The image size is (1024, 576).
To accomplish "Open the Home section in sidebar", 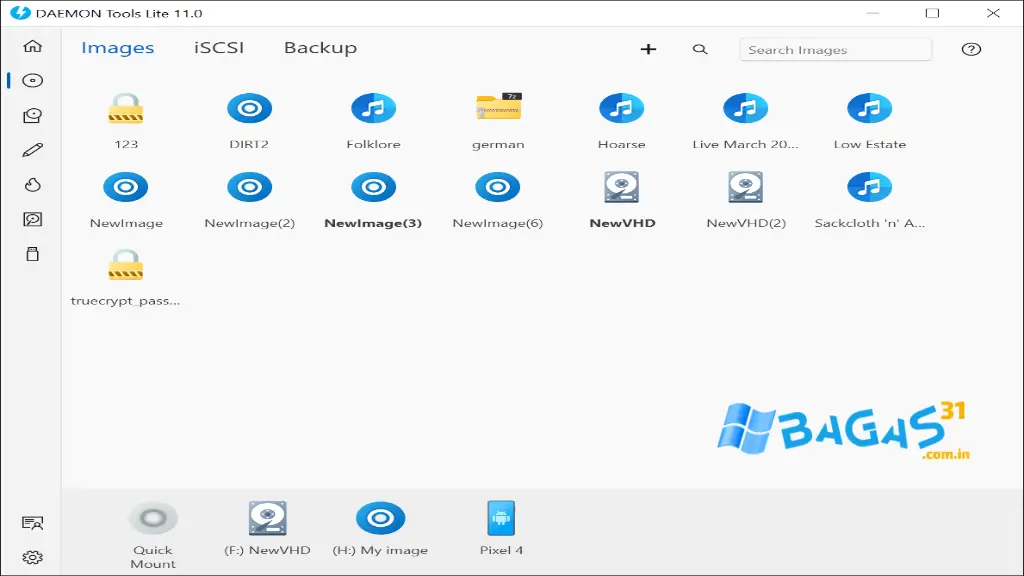I will (33, 46).
